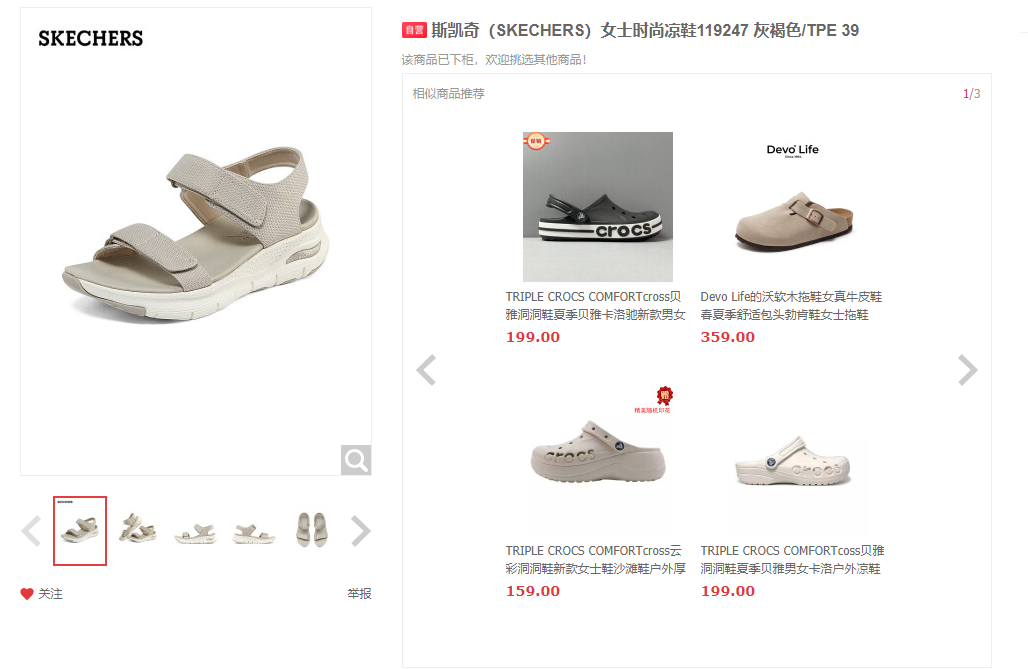Open Devo Life的沃软木拖鞋 product title link

tap(791, 306)
